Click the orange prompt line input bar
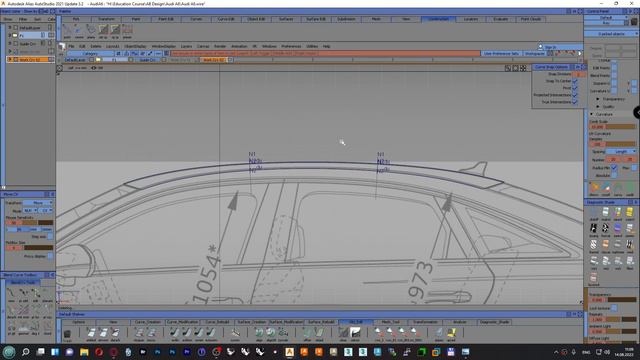This screenshot has height=360, width=640. tap(325, 53)
